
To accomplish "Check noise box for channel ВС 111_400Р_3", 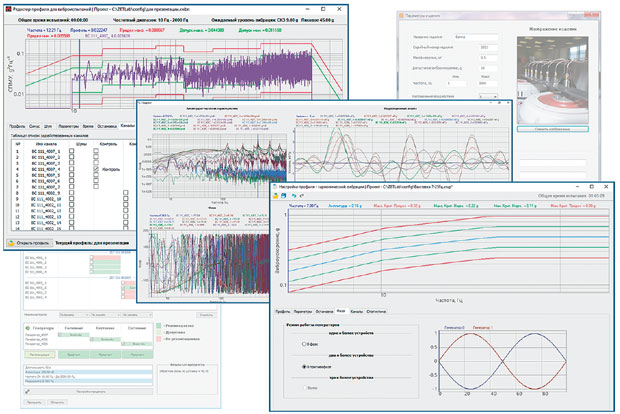I will 72,163.
